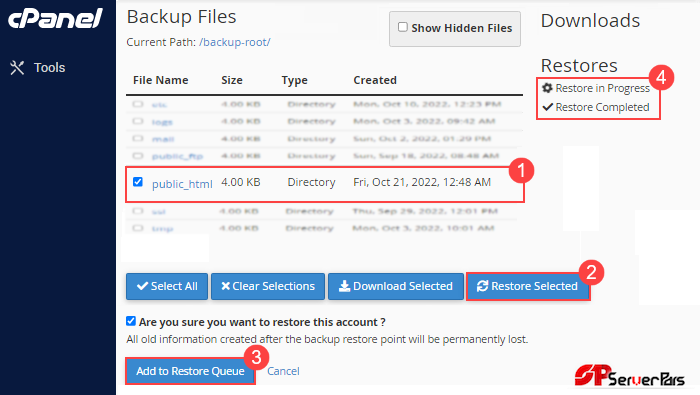Click the Restore Completed status

click(596, 107)
